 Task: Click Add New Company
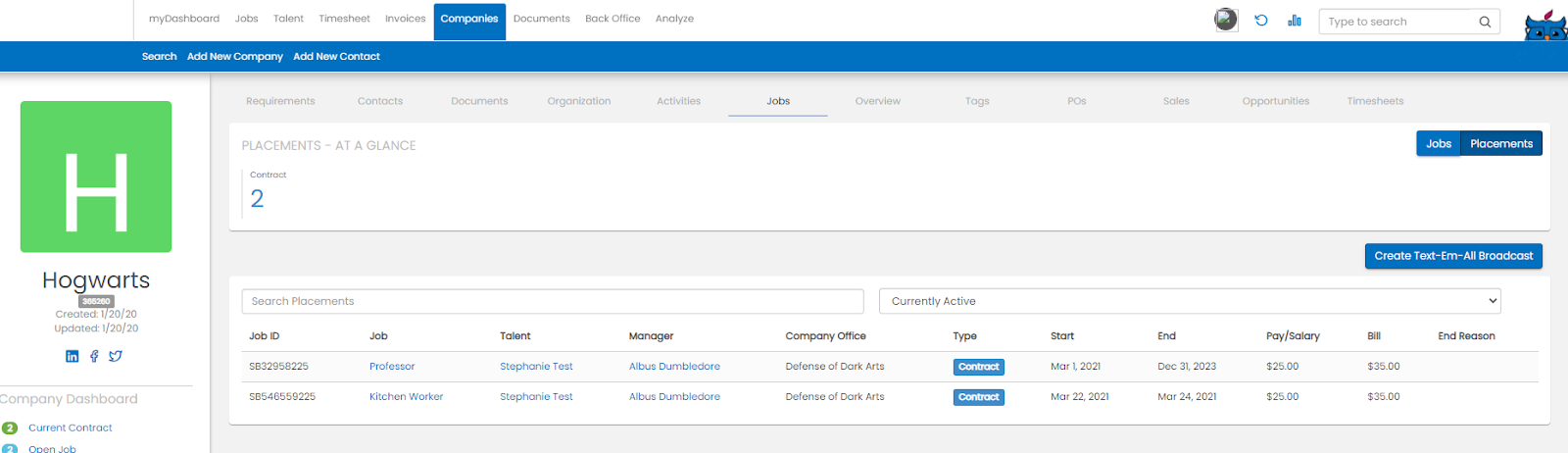pos(235,56)
